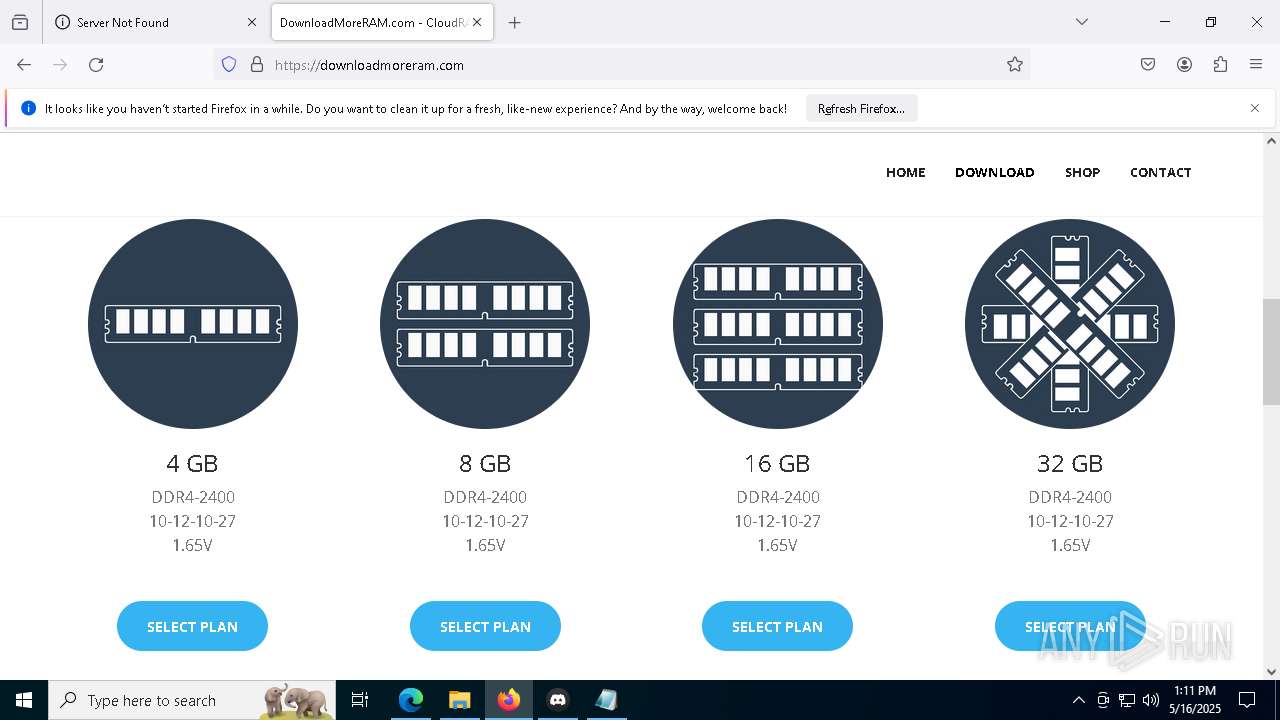Open the tracking protection shield icon
The height and width of the screenshot is (720, 1280).
229,65
